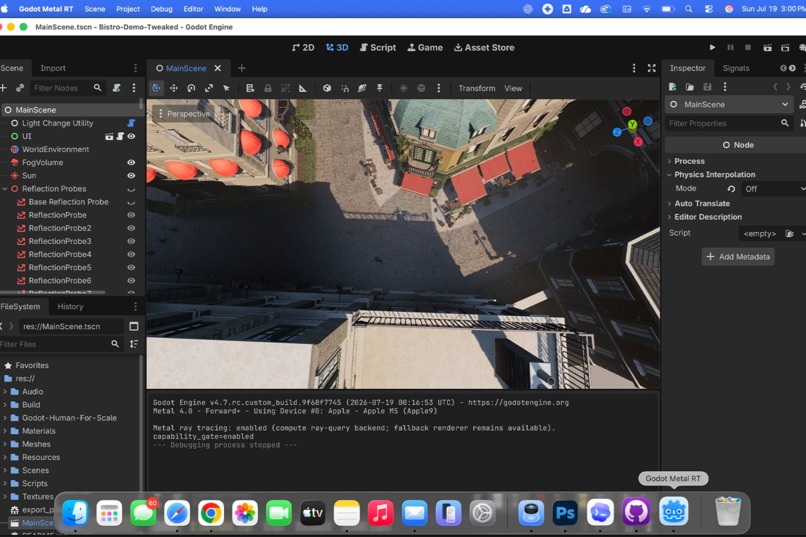Toggle visibility of ReflectionProbe6
The height and width of the screenshot is (537, 806).
[131, 281]
